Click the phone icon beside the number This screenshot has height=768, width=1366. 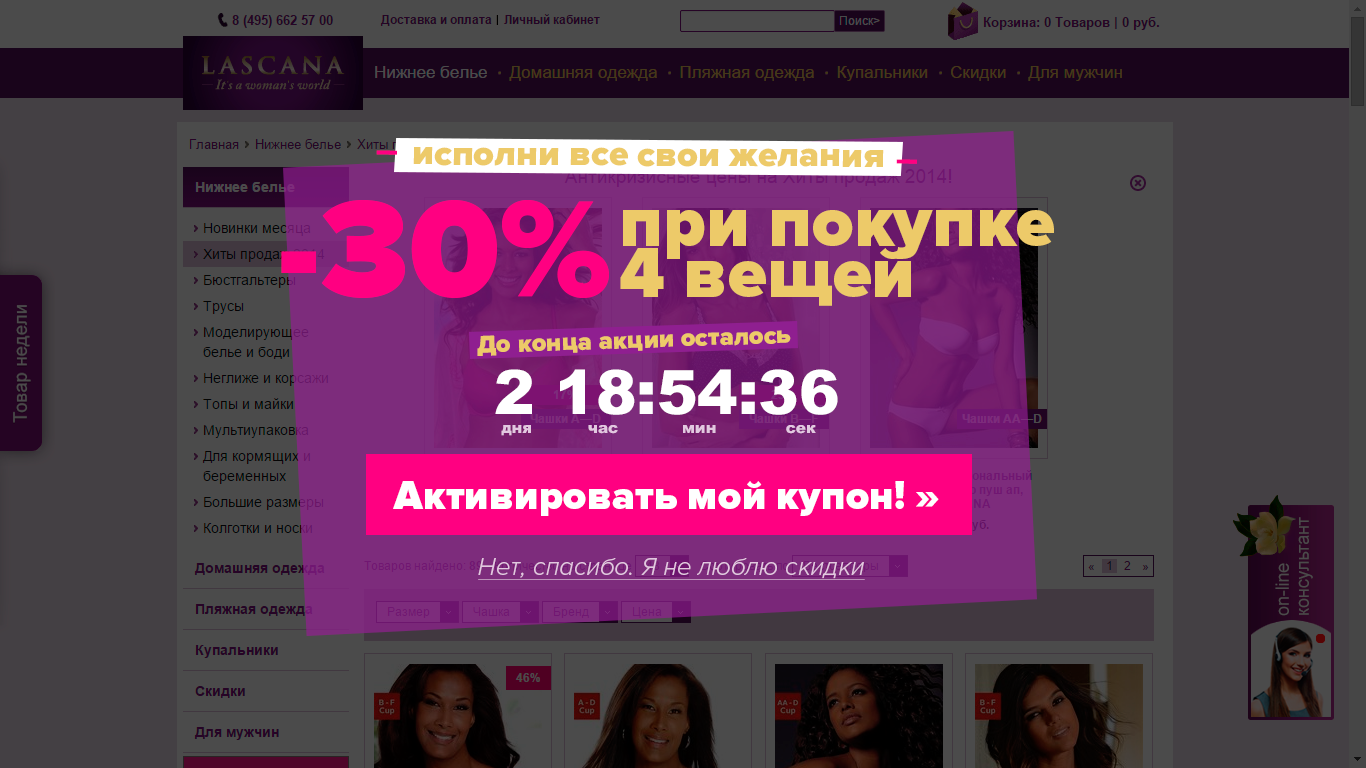point(222,20)
